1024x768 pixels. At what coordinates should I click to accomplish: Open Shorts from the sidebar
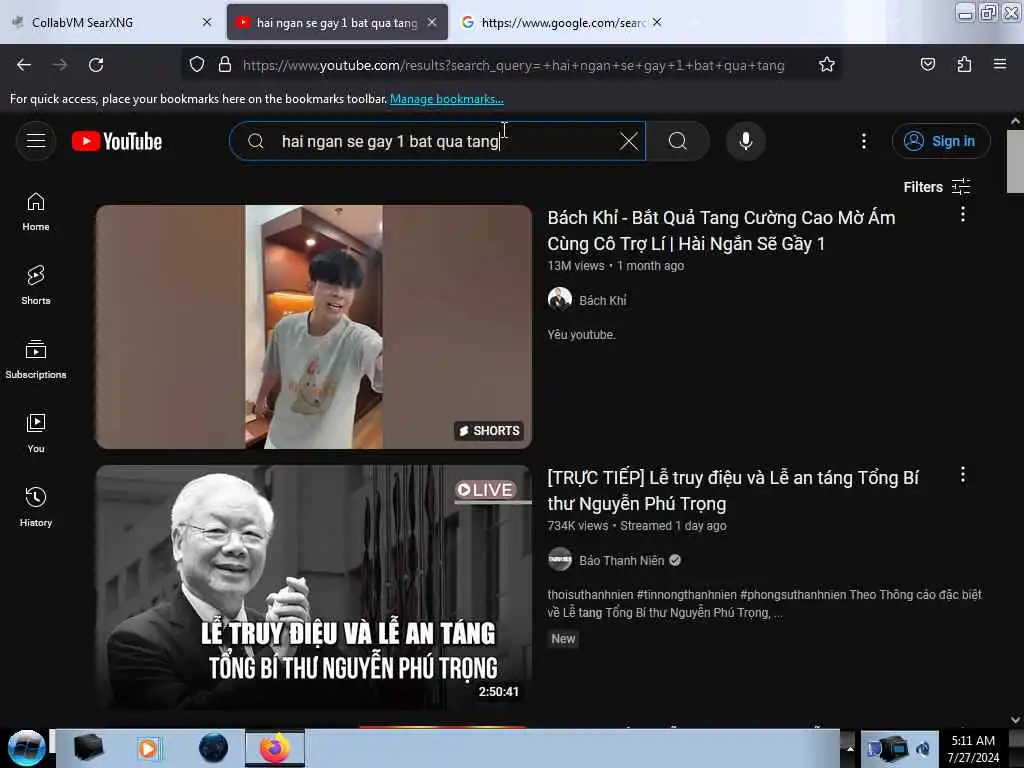(x=36, y=285)
